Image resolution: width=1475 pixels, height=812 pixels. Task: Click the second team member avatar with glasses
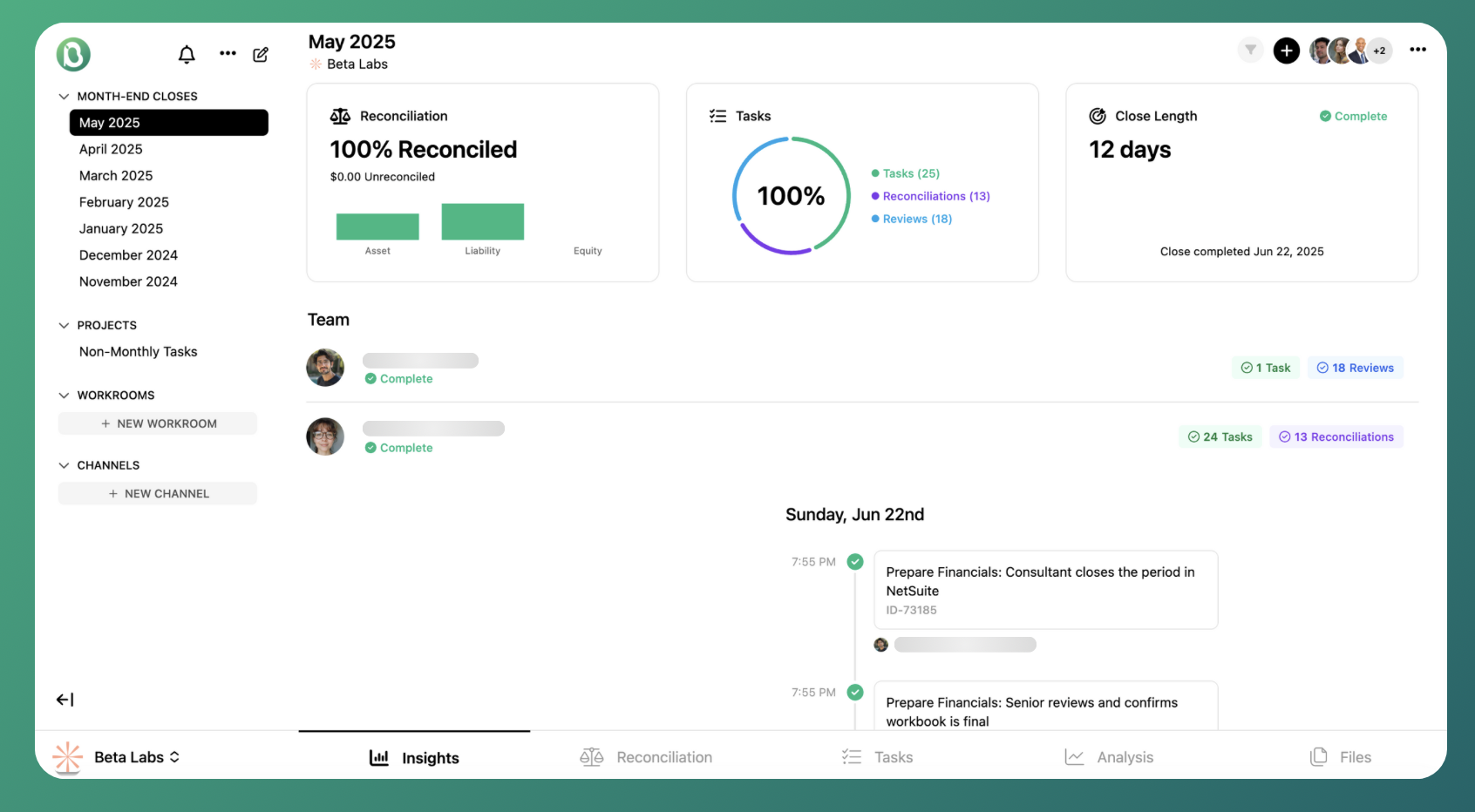[x=325, y=436]
